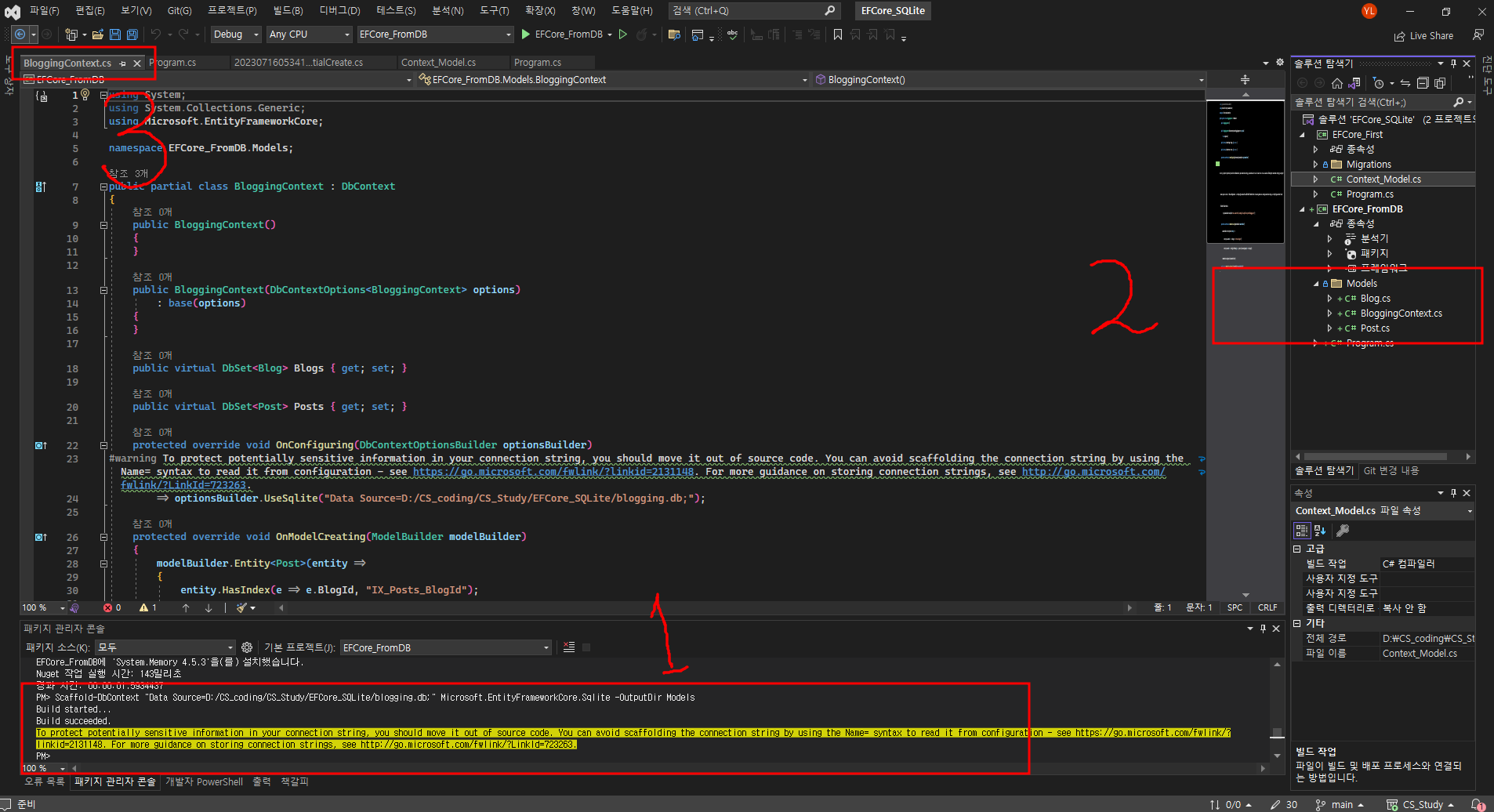Click Show All Files icon in Solution Explorer
Image resolution: width=1494 pixels, height=812 pixels.
(1440, 83)
